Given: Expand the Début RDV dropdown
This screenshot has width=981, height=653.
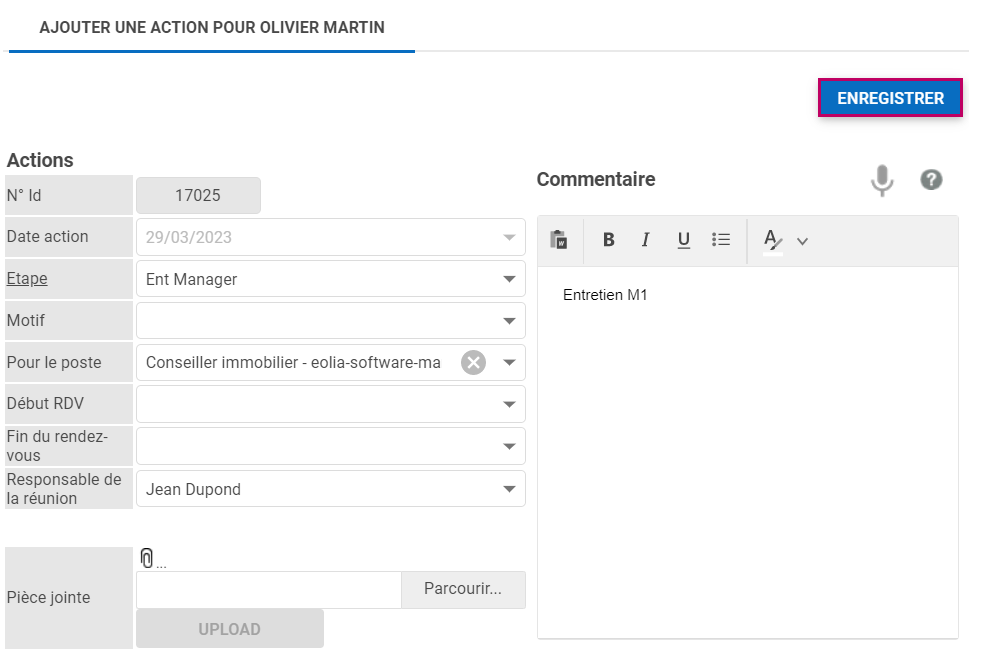Looking at the screenshot, I should coord(509,404).
